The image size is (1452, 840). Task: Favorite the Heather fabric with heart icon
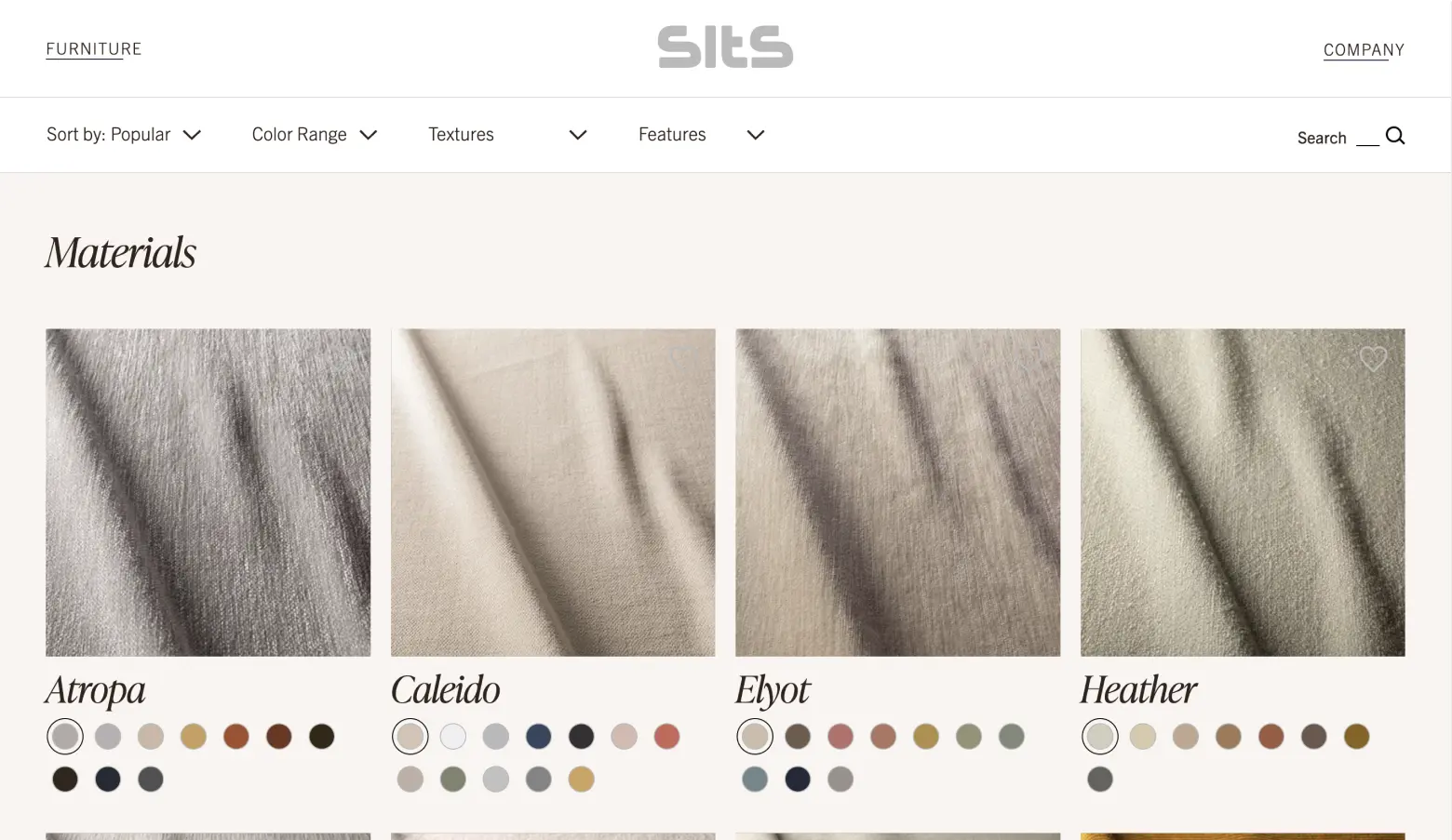pyautogui.click(x=1373, y=358)
